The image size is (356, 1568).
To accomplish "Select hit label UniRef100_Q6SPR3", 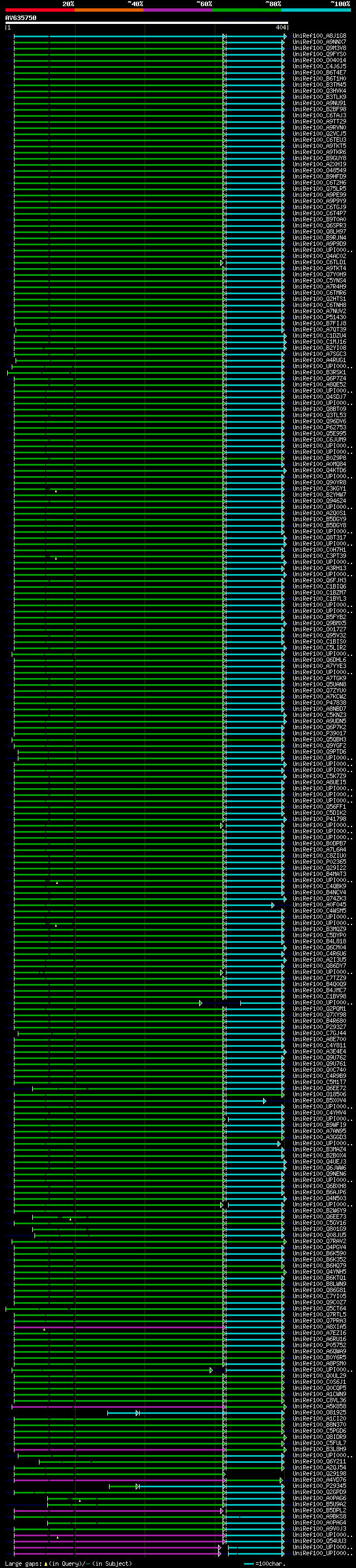I will [319, 225].
